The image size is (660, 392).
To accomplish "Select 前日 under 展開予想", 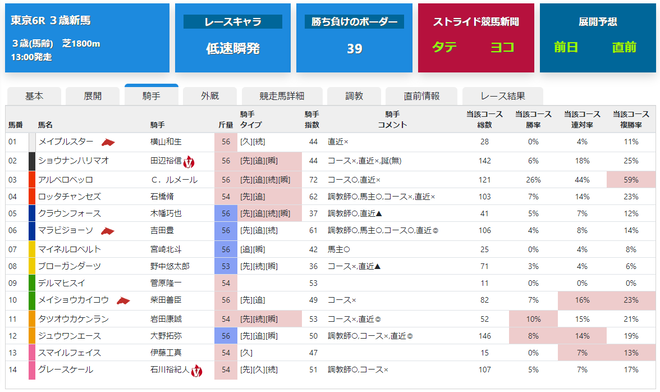I will coord(566,47).
